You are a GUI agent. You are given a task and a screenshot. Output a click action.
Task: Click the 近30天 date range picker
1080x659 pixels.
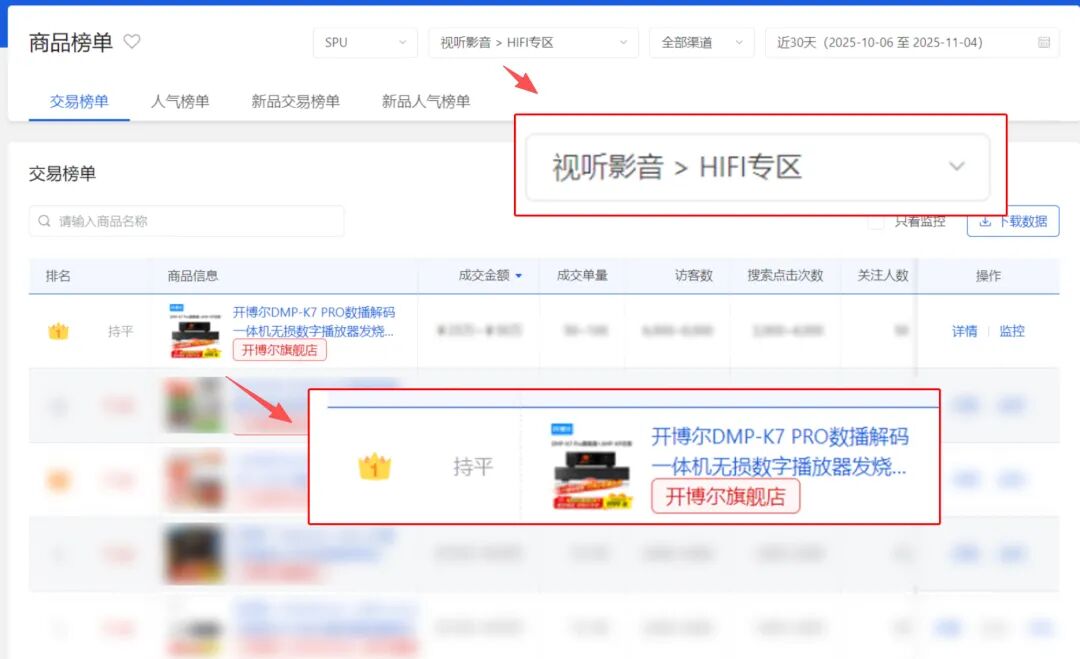pyautogui.click(x=900, y=43)
